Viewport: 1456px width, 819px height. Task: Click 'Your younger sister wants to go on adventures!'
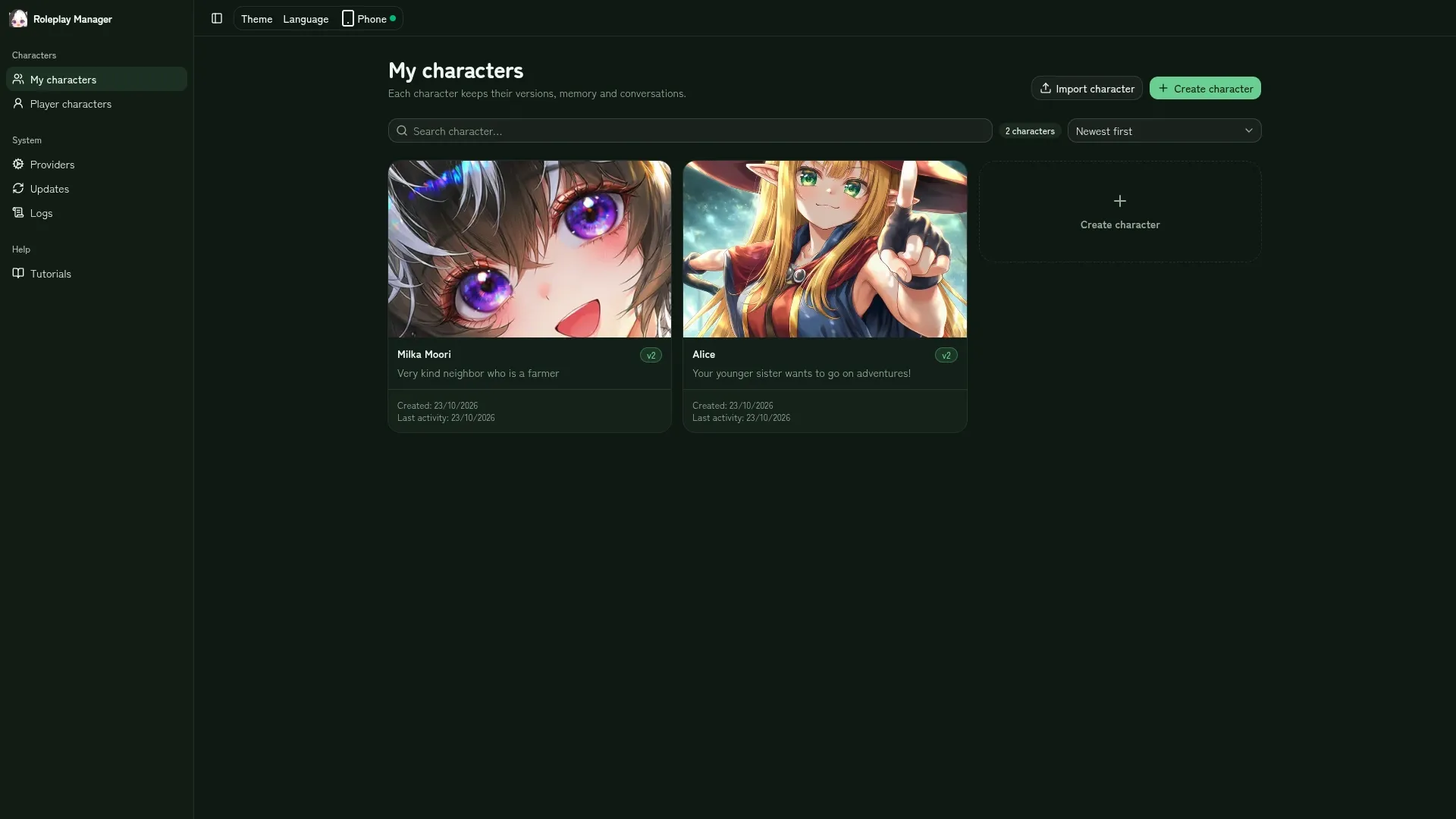coord(802,373)
